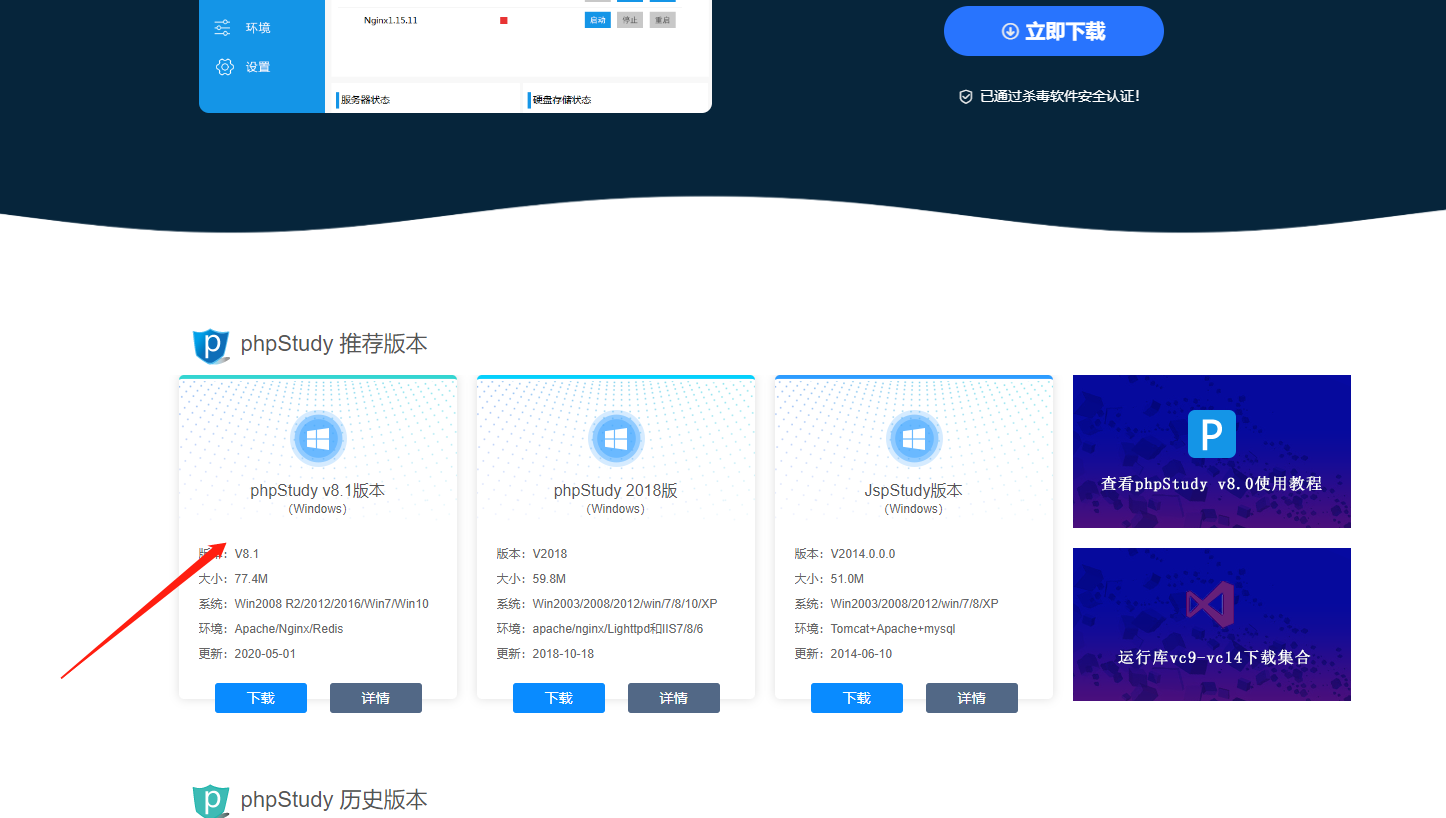Download JspStudy with 下载 button
1446x818 pixels.
[857, 698]
